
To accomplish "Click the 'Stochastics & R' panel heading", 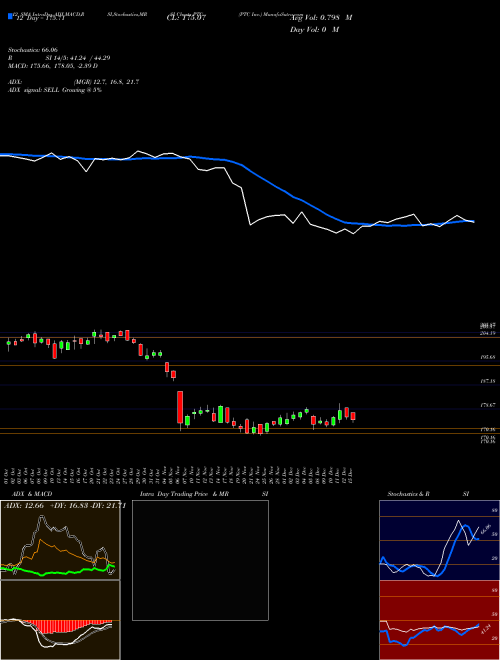I will [x=409, y=494].
